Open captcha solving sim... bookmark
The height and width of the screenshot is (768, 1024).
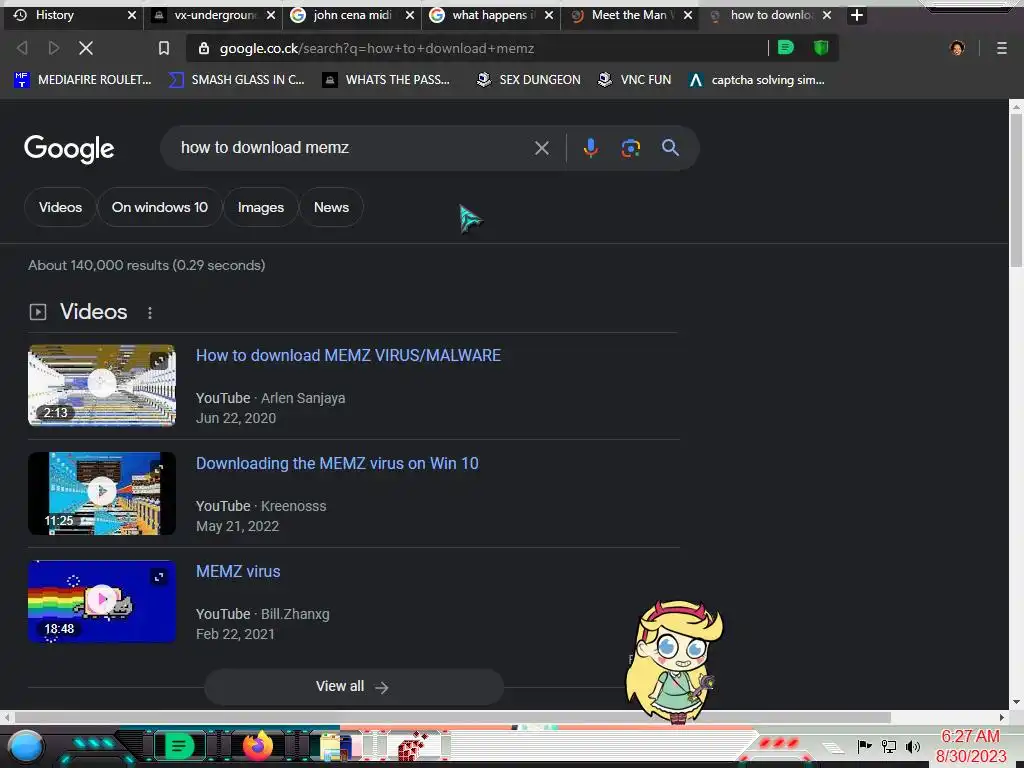click(x=757, y=80)
